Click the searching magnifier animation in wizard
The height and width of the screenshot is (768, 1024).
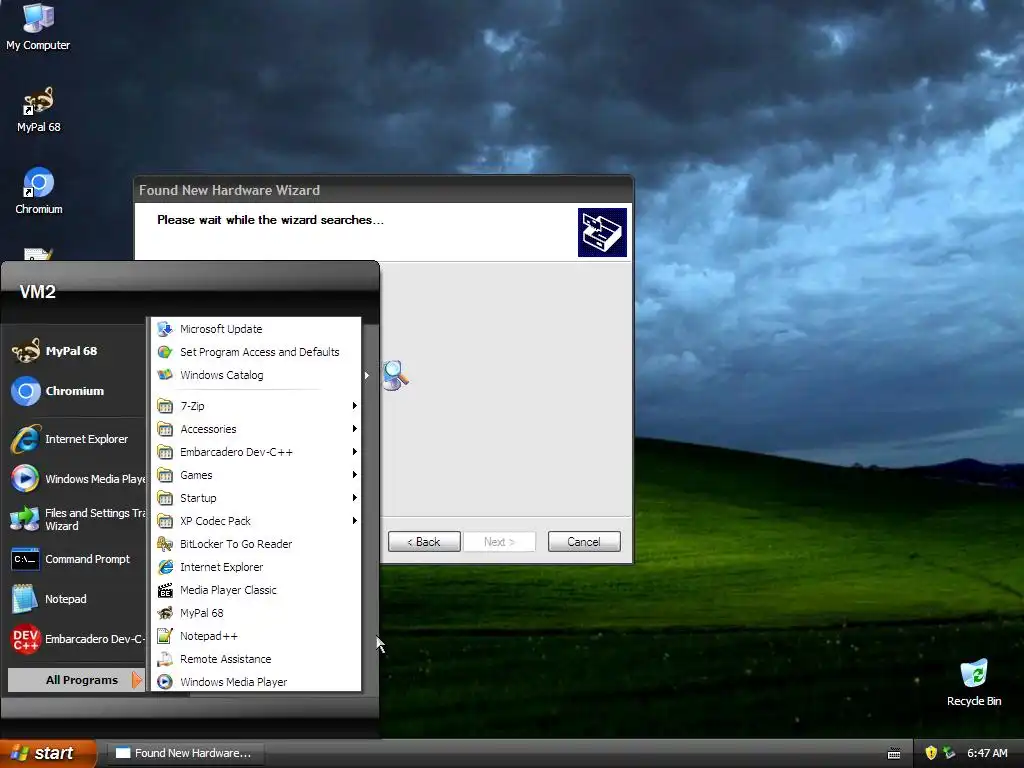click(x=396, y=376)
